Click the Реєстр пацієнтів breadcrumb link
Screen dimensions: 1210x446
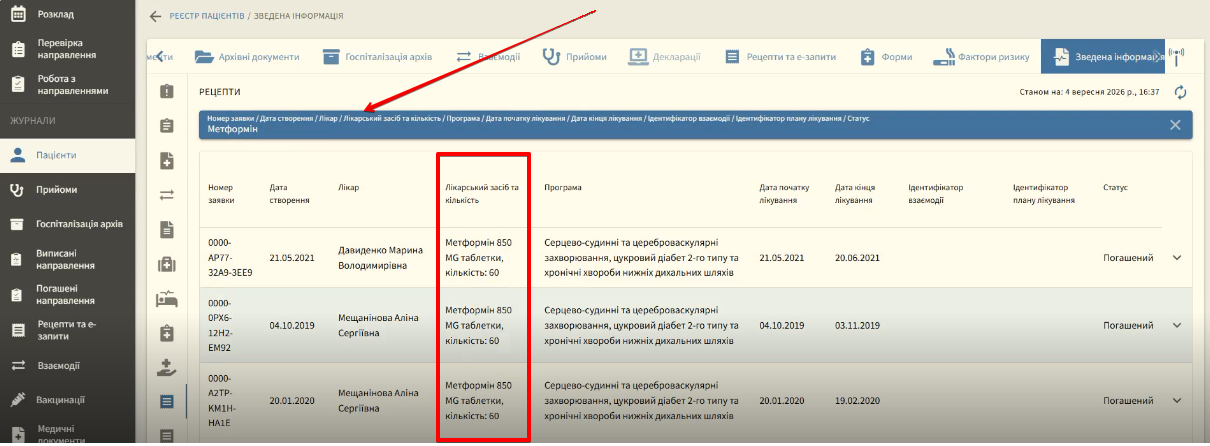pos(206,17)
